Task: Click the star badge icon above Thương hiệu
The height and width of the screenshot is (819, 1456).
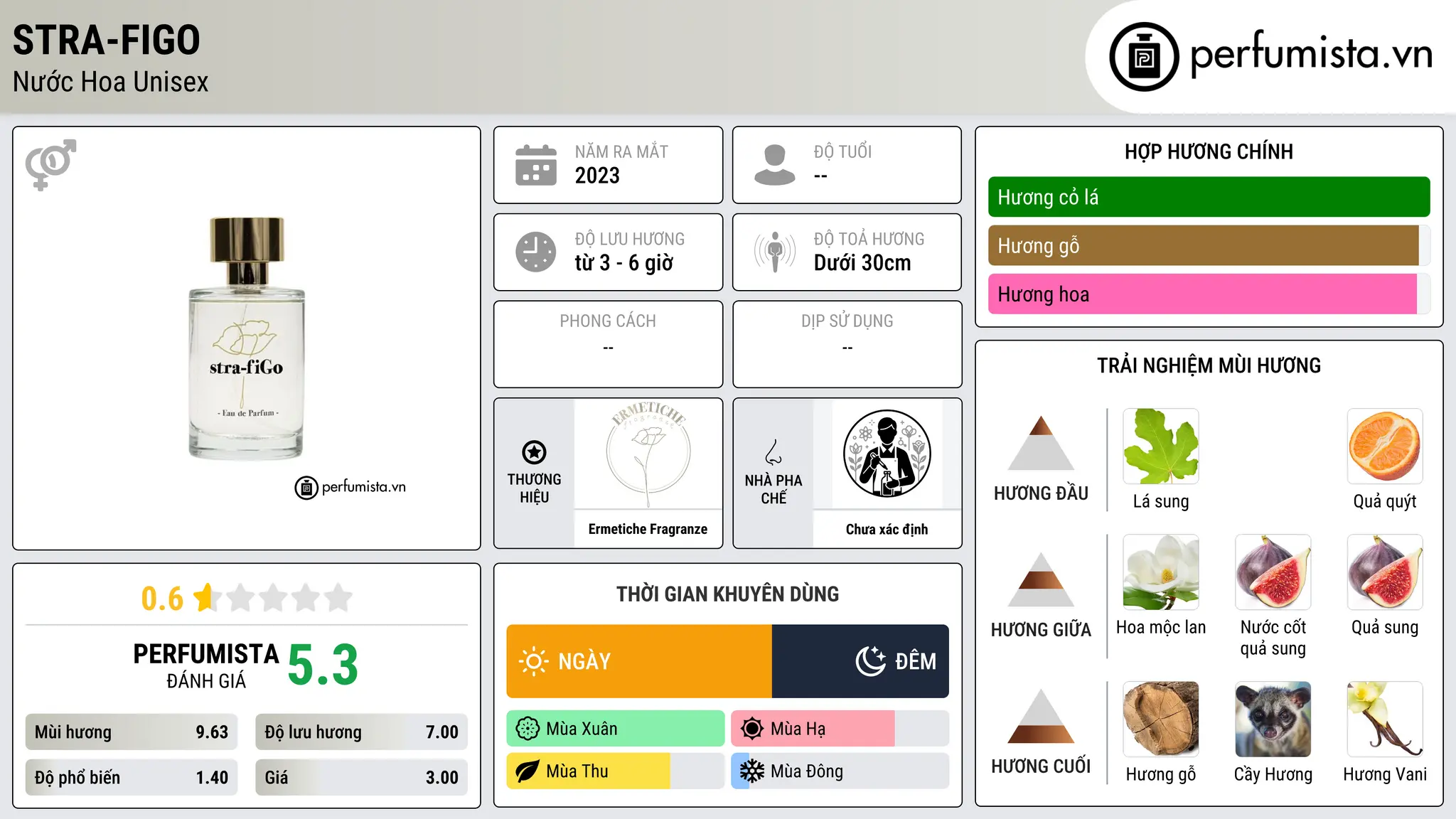Action: [534, 452]
